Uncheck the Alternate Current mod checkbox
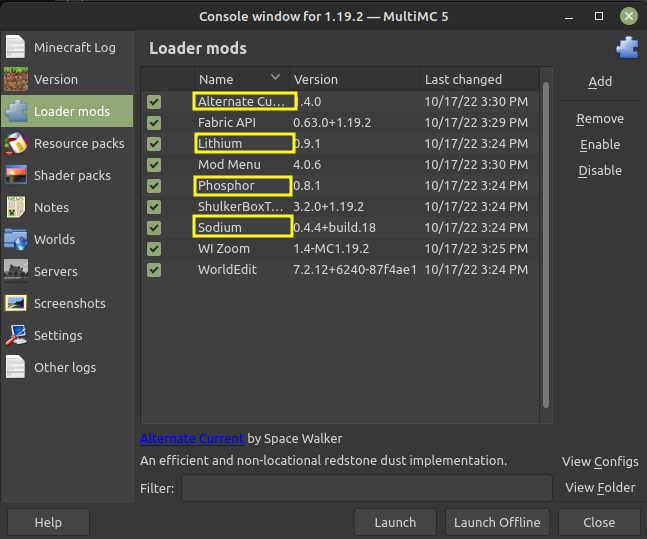 tap(154, 102)
